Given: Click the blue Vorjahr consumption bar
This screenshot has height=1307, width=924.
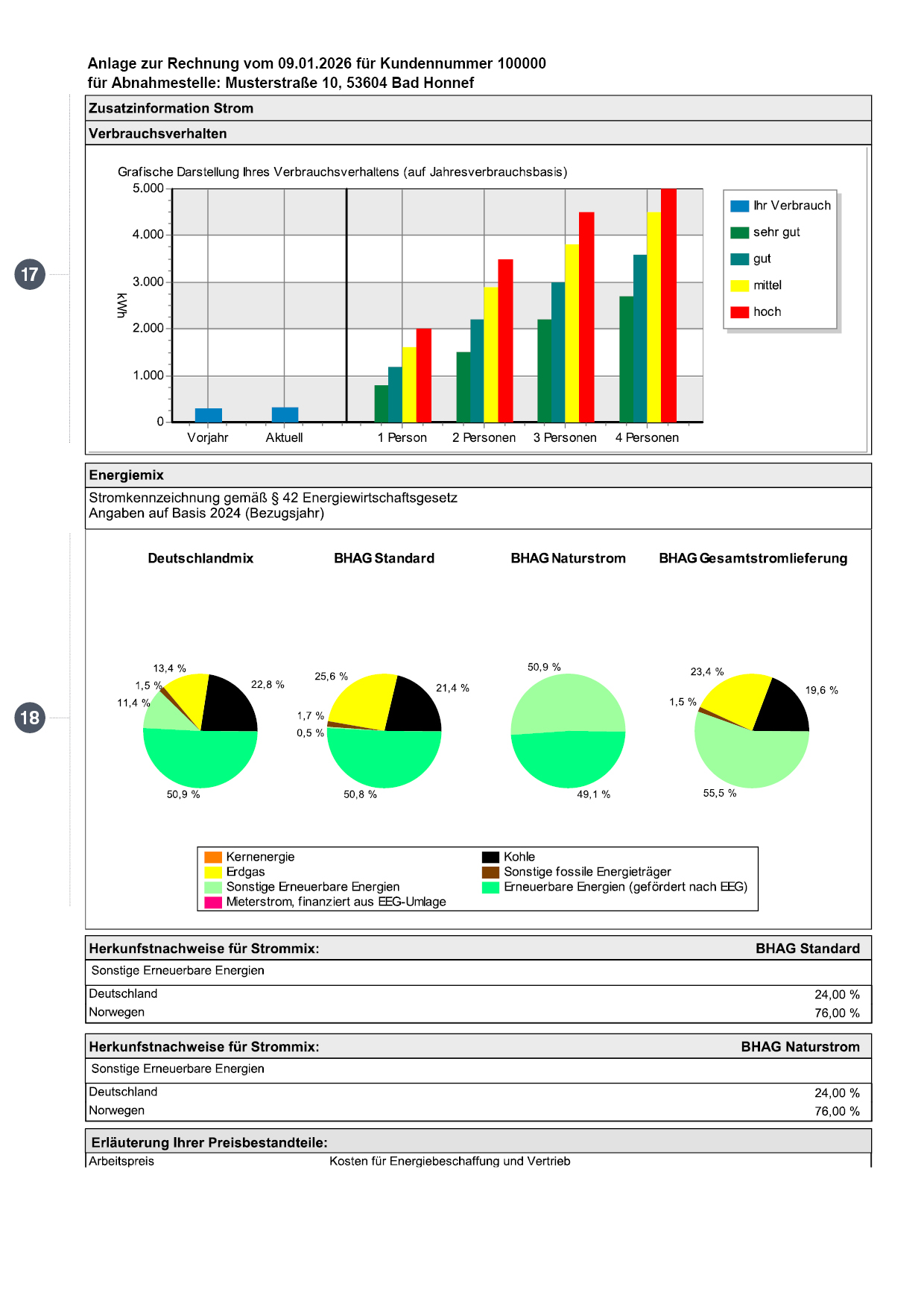Looking at the screenshot, I should coord(209,415).
